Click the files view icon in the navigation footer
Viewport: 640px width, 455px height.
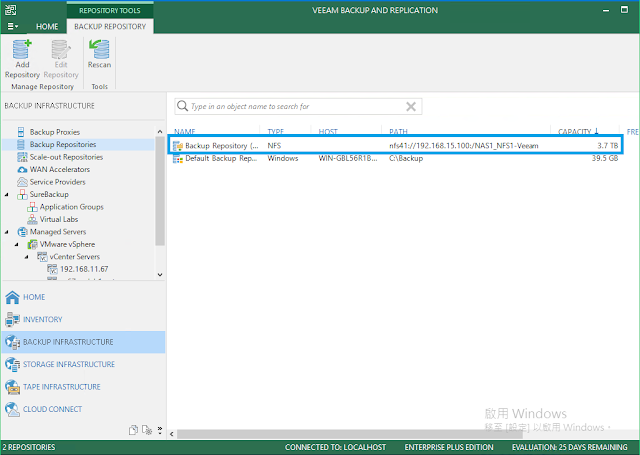click(133, 430)
